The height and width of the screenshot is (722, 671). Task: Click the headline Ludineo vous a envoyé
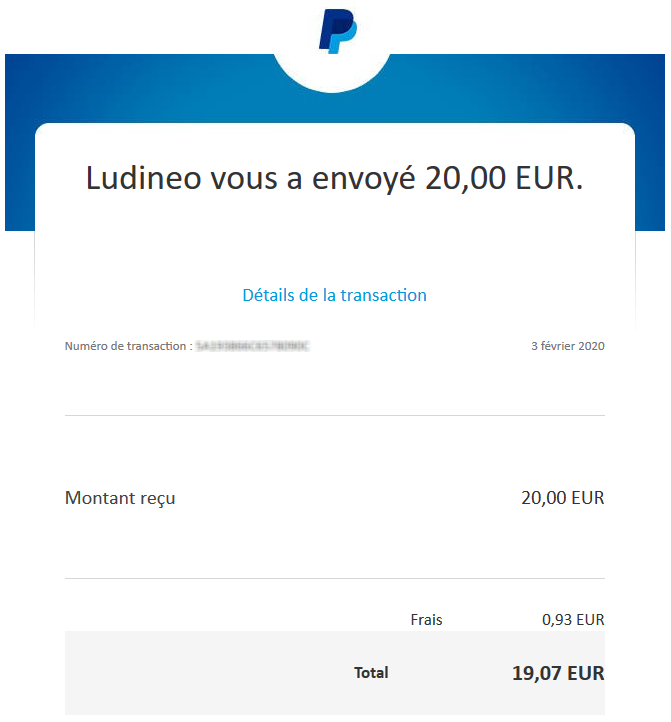click(334, 178)
